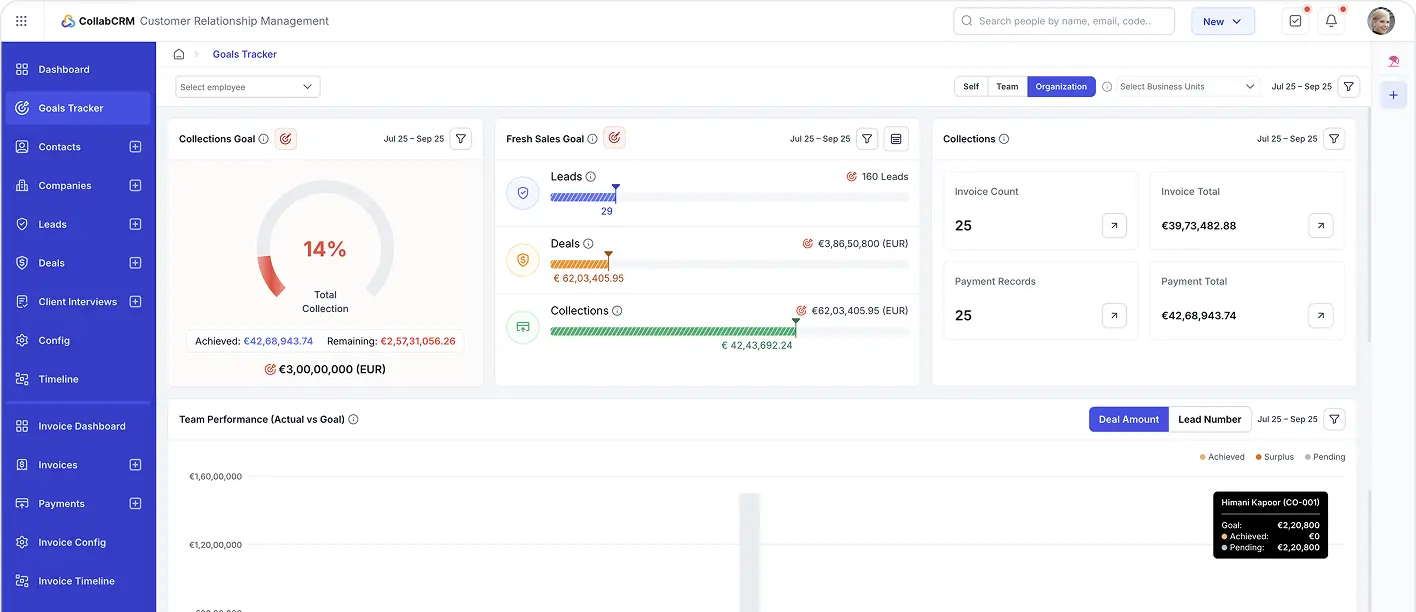
Task: Click the Collections progress bar marker
Action: click(x=795, y=324)
